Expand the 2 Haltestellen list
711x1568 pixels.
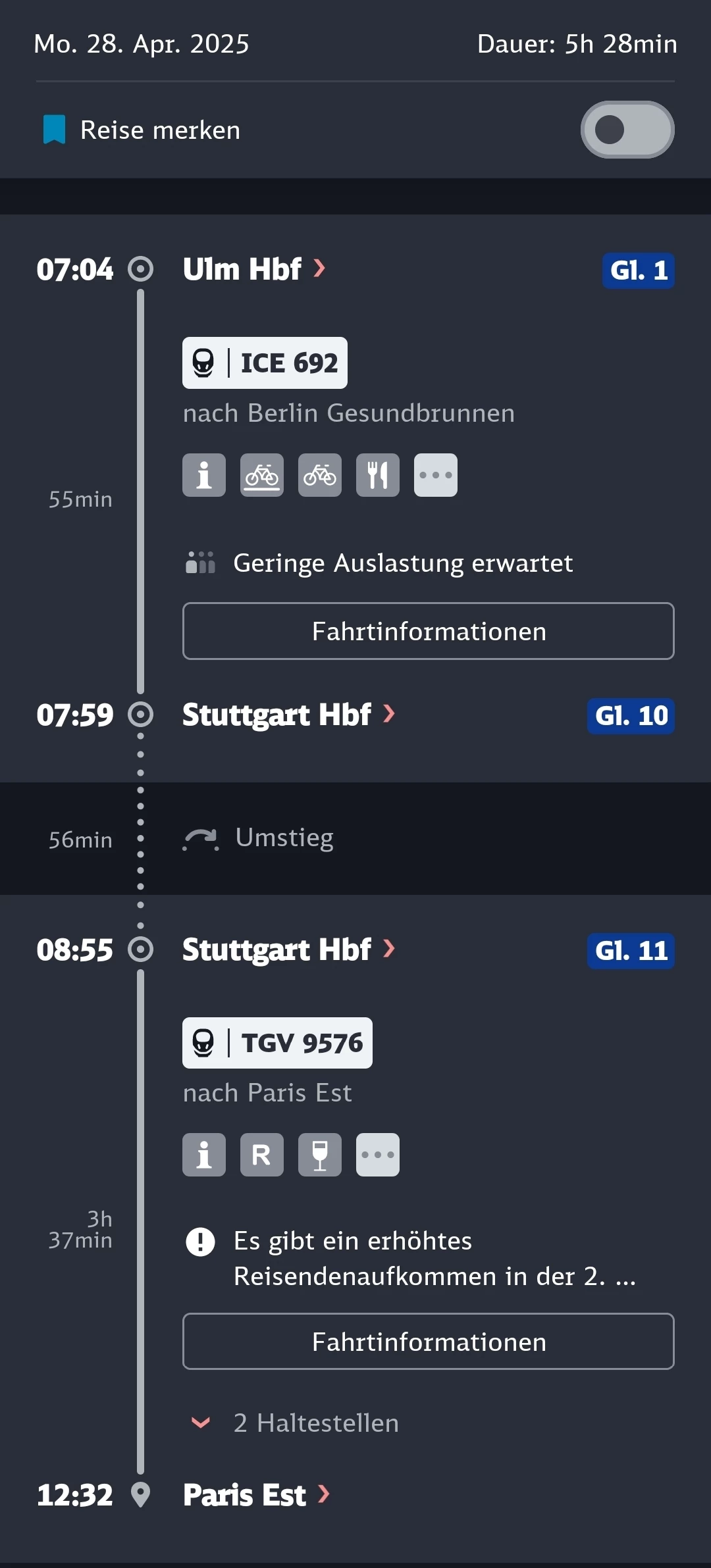pos(294,1423)
